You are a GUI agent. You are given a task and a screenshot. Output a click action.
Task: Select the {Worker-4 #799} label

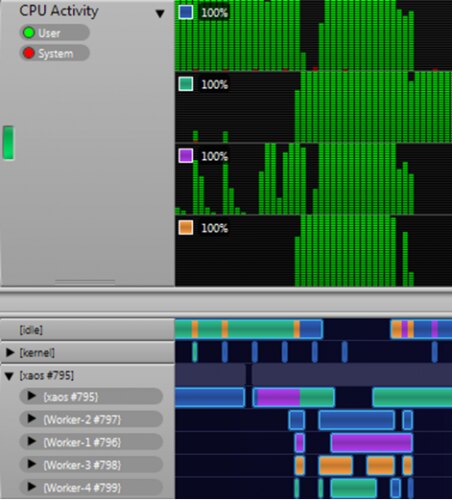[x=82, y=488]
